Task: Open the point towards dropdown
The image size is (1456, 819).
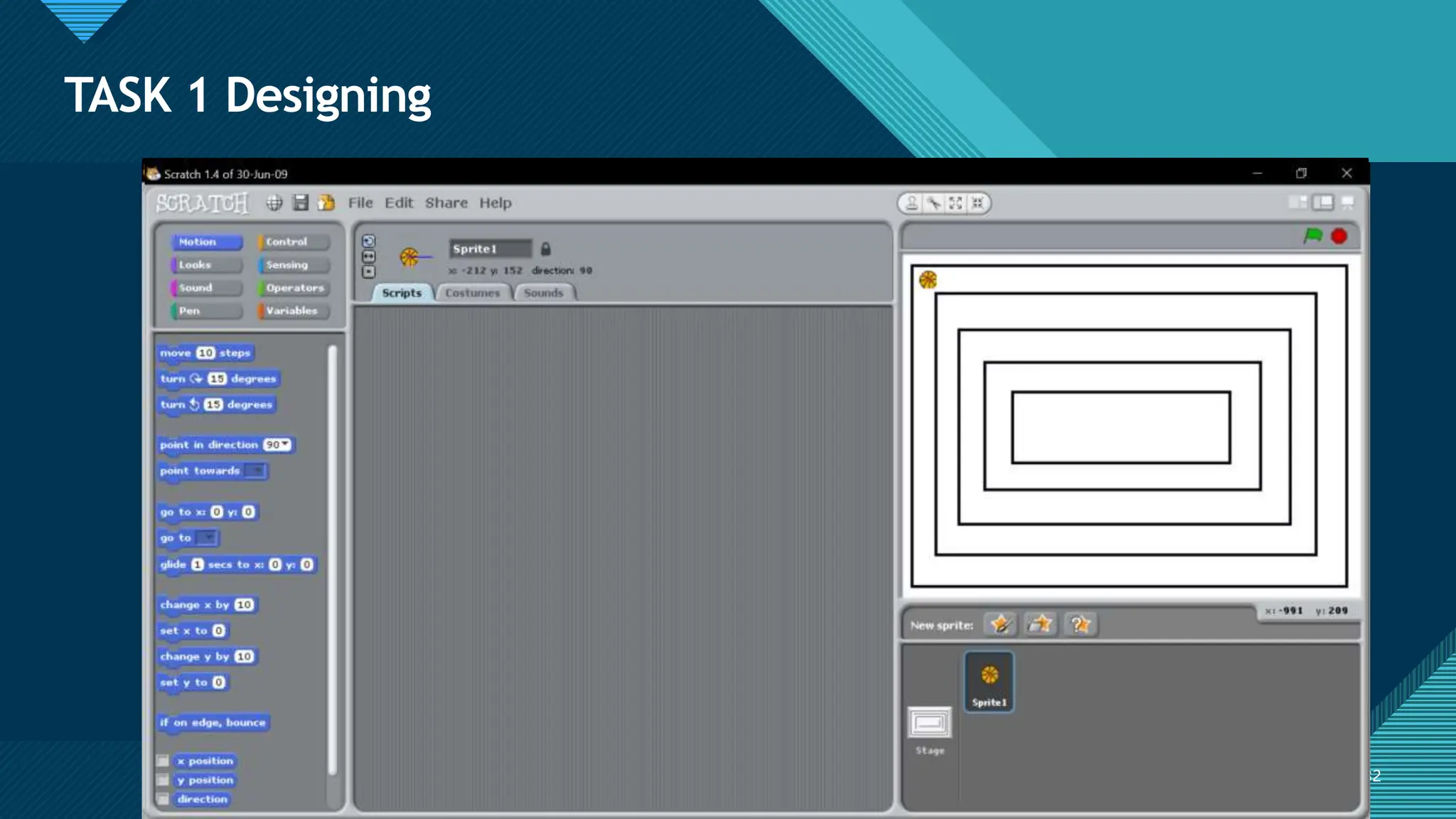Action: point(255,471)
